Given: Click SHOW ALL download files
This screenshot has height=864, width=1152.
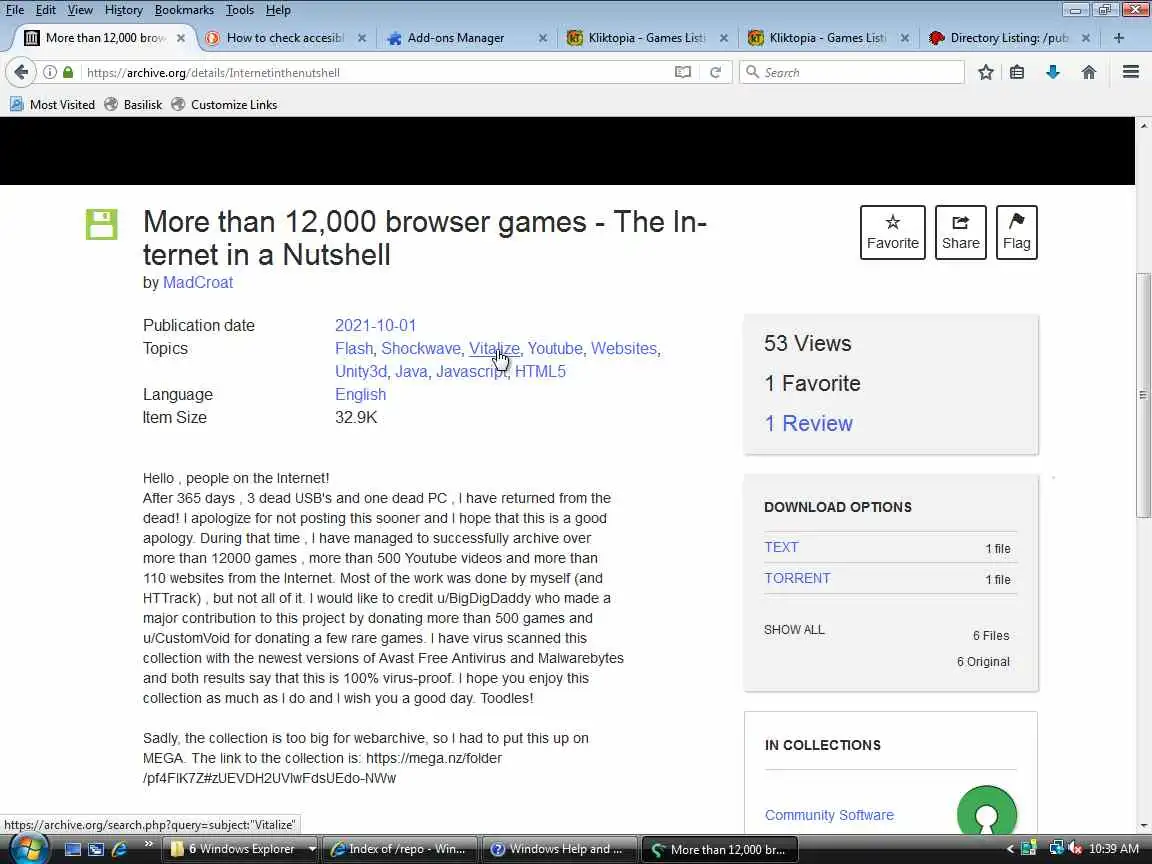Looking at the screenshot, I should (x=794, y=630).
